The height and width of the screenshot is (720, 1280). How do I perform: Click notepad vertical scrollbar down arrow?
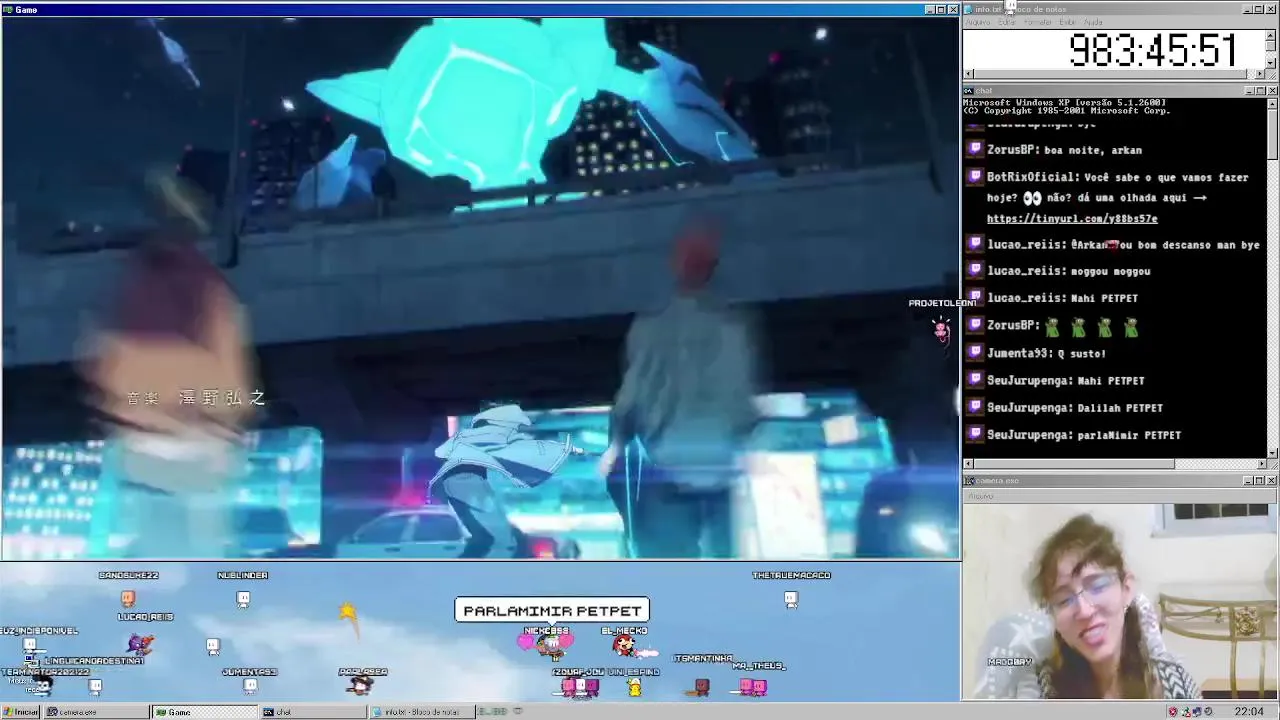1272,63
